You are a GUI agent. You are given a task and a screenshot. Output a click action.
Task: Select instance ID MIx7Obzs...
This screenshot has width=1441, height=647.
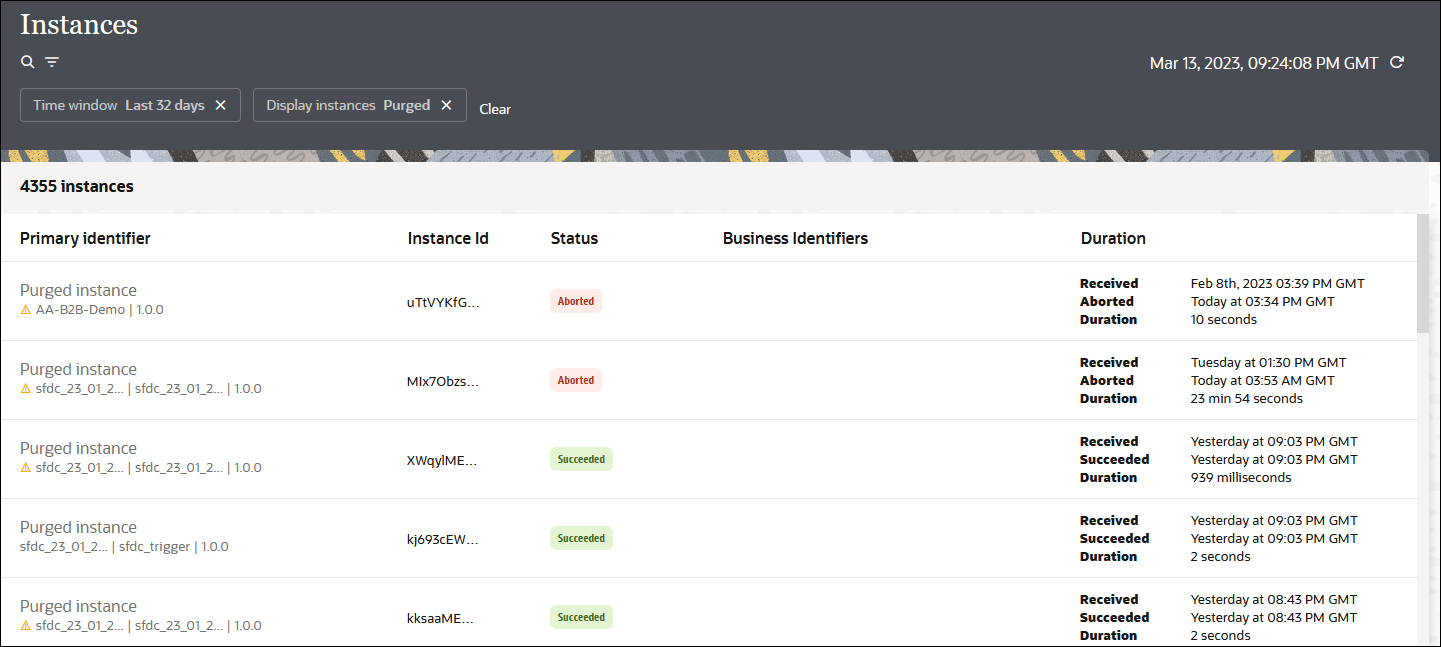443,381
